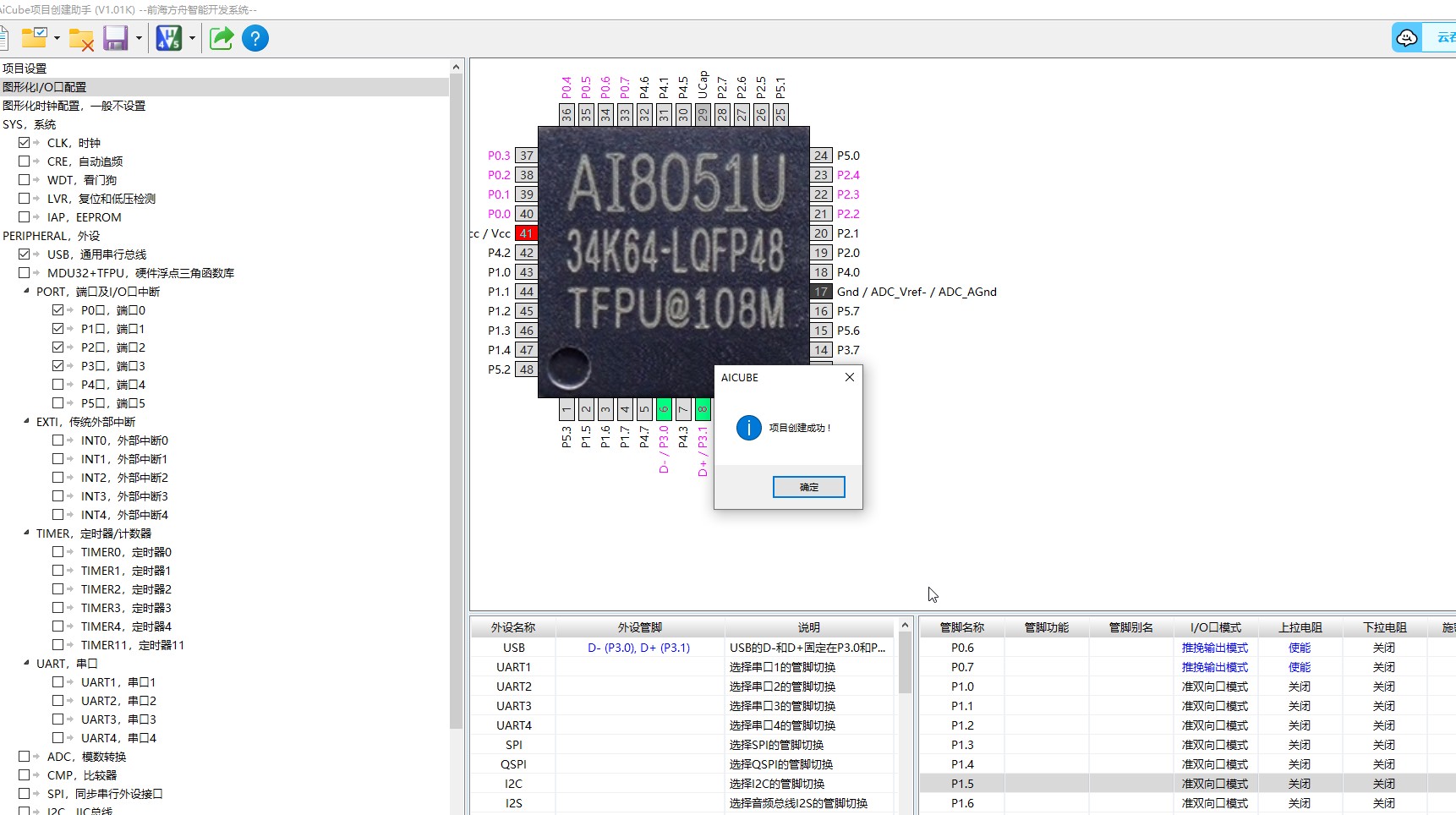
Task: Open the dropdown arrow next to save icon
Action: pyautogui.click(x=139, y=38)
